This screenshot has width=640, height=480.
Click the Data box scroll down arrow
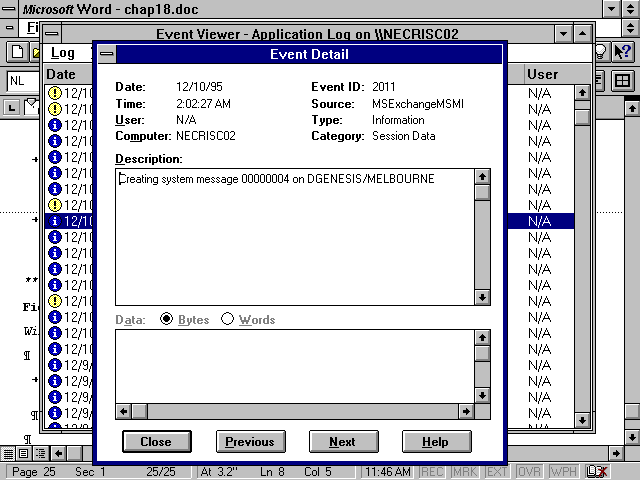coord(482,395)
